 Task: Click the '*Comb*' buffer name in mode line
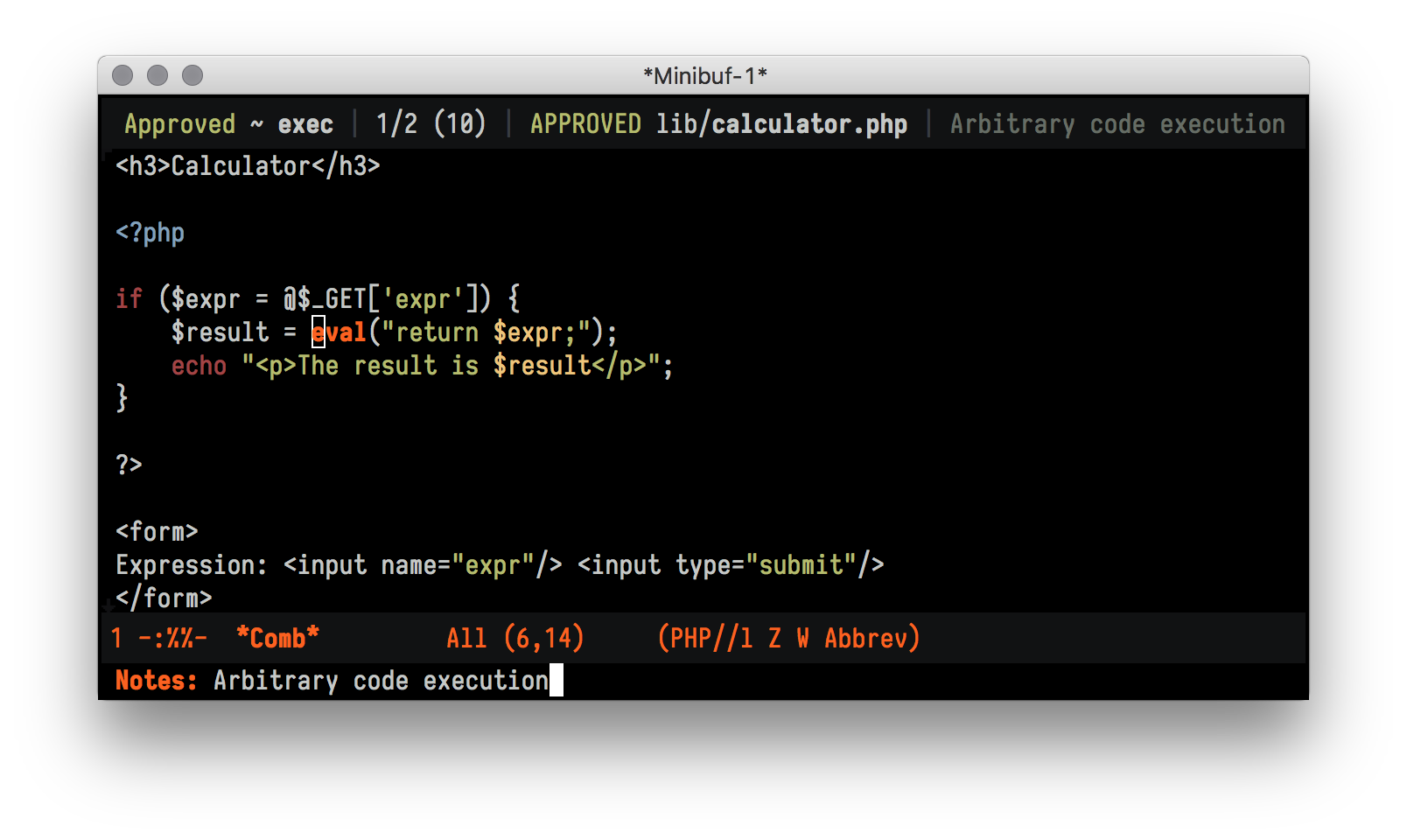(277, 638)
